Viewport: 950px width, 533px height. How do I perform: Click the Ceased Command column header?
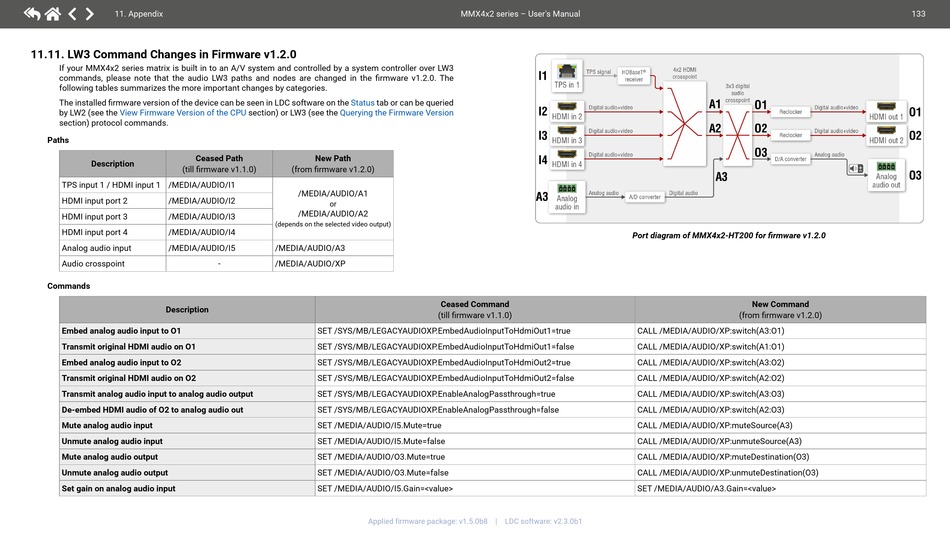(475, 310)
